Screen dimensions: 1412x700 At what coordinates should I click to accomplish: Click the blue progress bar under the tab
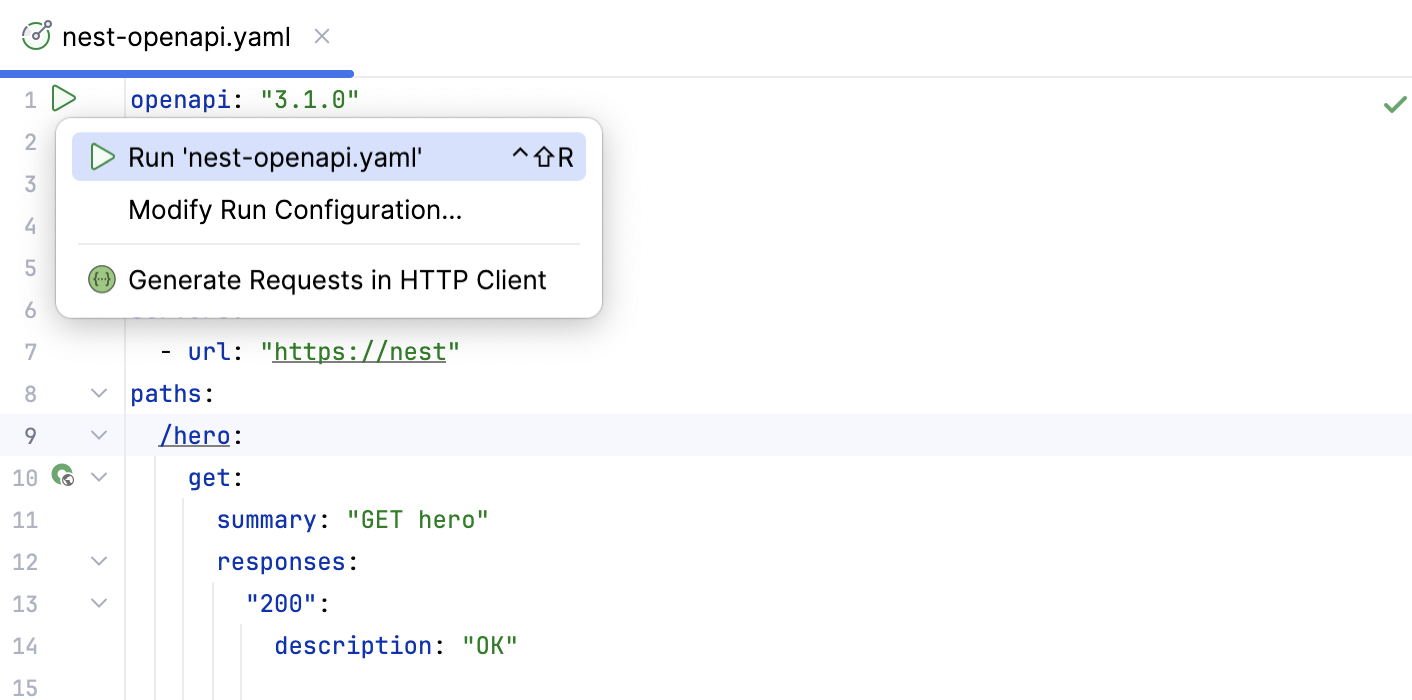(x=176, y=72)
